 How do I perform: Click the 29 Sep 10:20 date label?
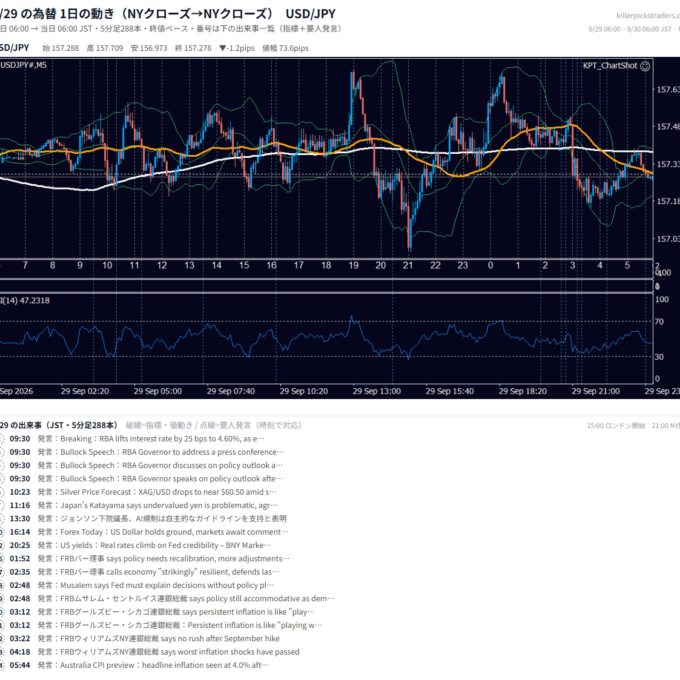[x=304, y=391]
